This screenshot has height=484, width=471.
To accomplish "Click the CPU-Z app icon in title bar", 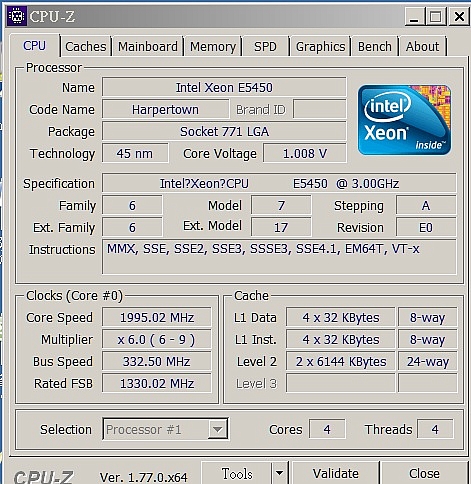I will (17, 16).
